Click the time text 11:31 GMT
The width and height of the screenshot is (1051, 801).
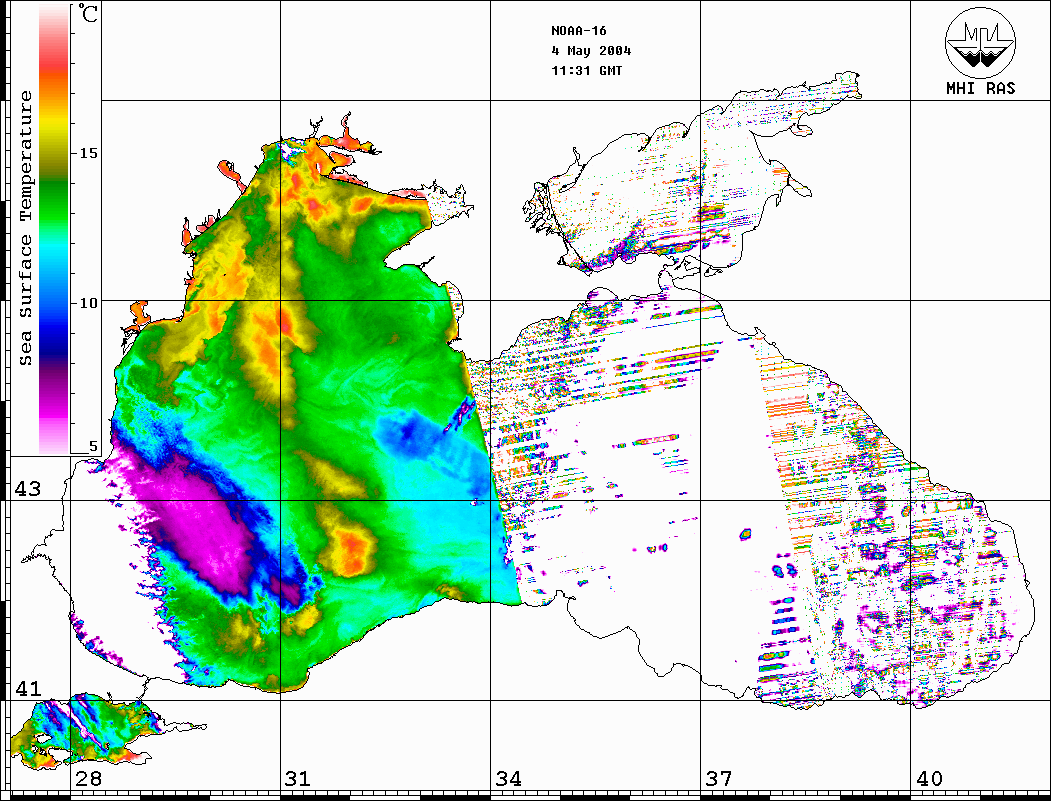(x=586, y=70)
